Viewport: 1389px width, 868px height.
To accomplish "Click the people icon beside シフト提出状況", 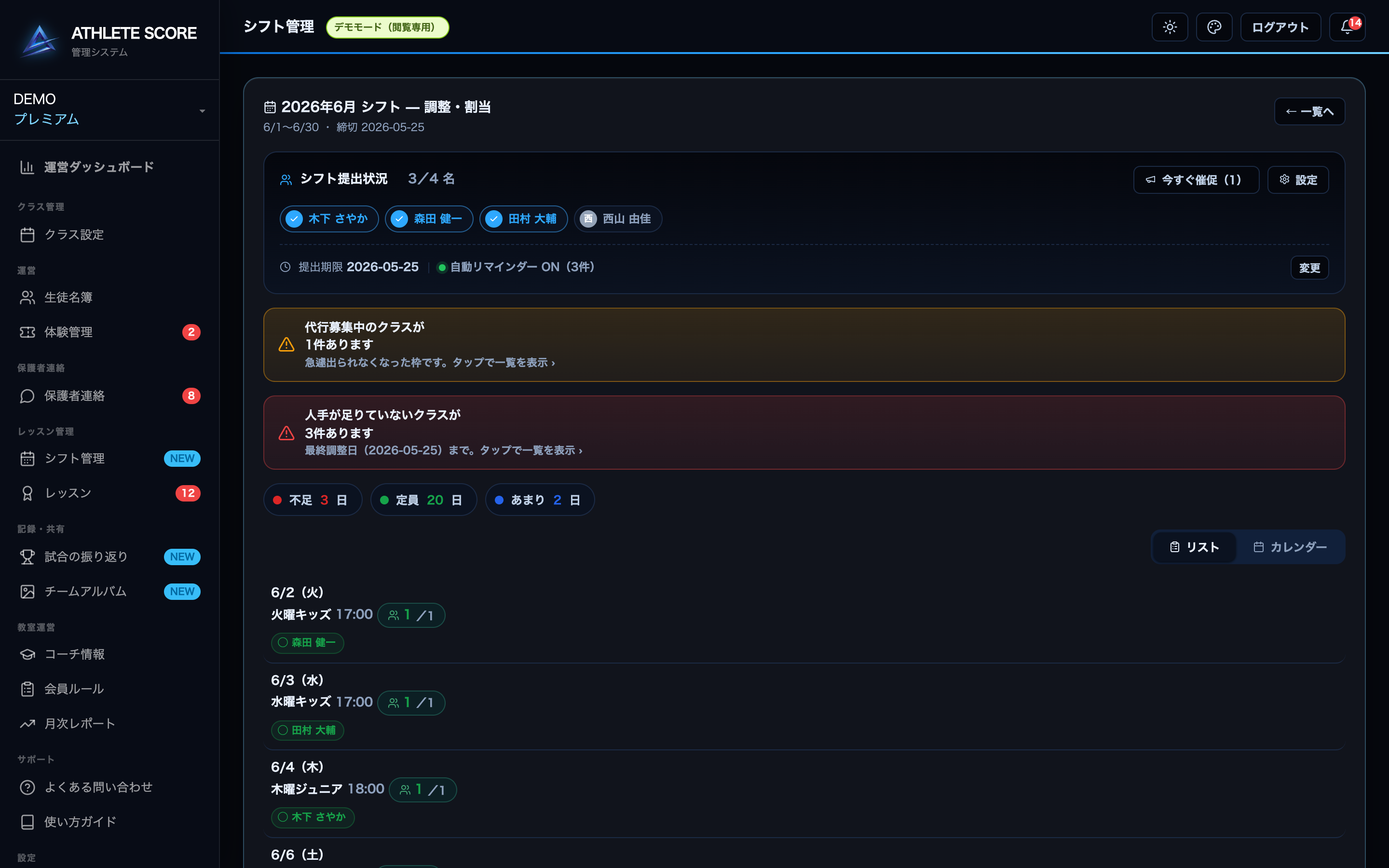I will click(x=286, y=180).
